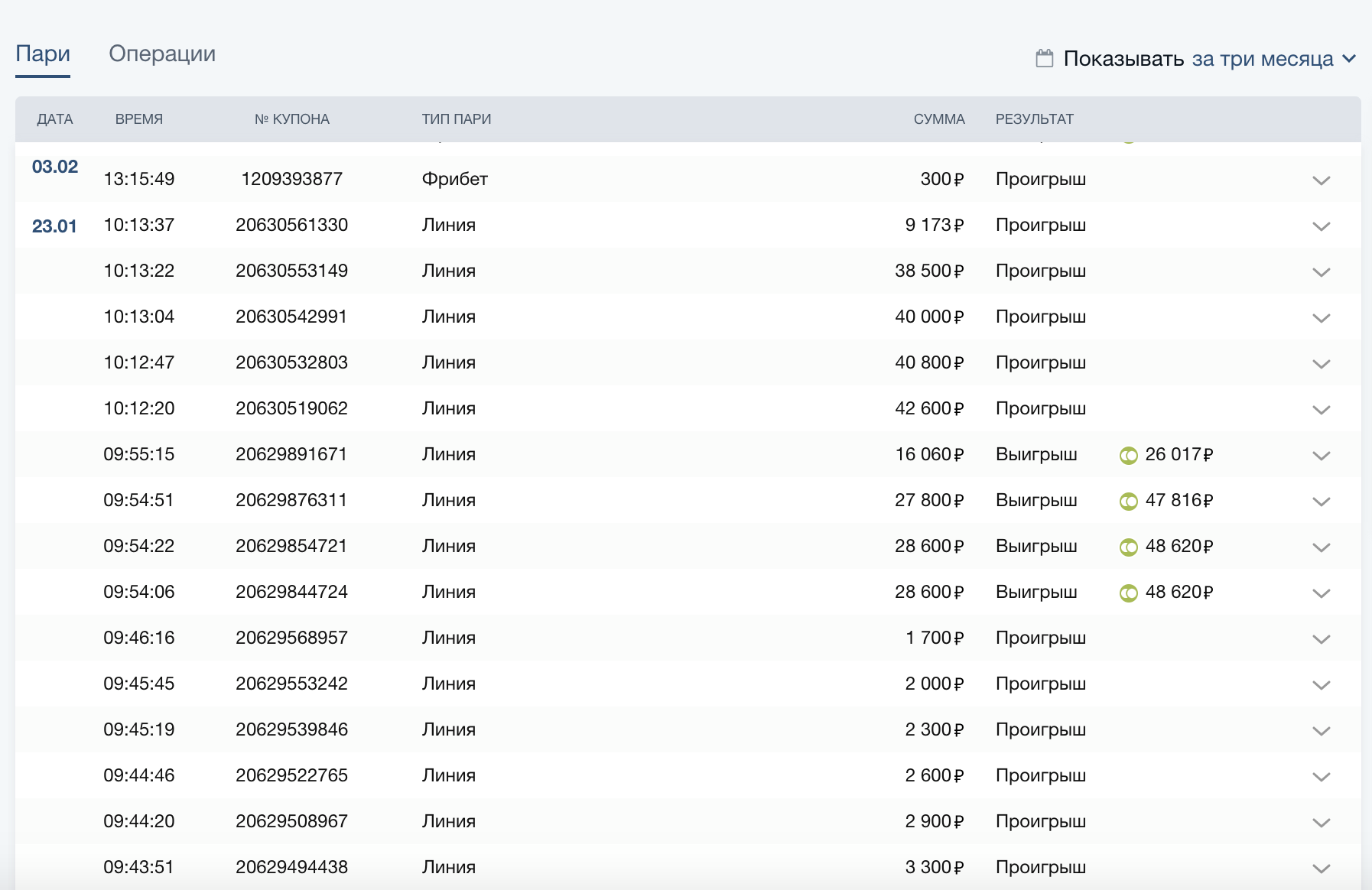Image resolution: width=1372 pixels, height=890 pixels.
Task: Click coupon number 20630532803
Action: click(x=291, y=362)
